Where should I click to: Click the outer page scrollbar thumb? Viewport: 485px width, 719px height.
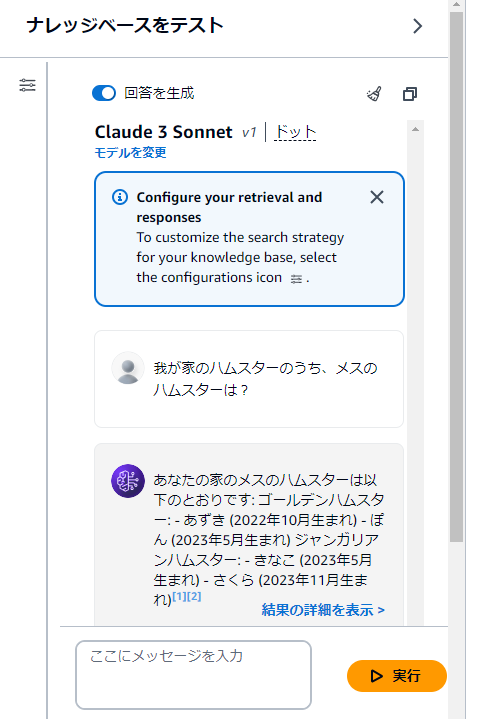click(x=456, y=277)
